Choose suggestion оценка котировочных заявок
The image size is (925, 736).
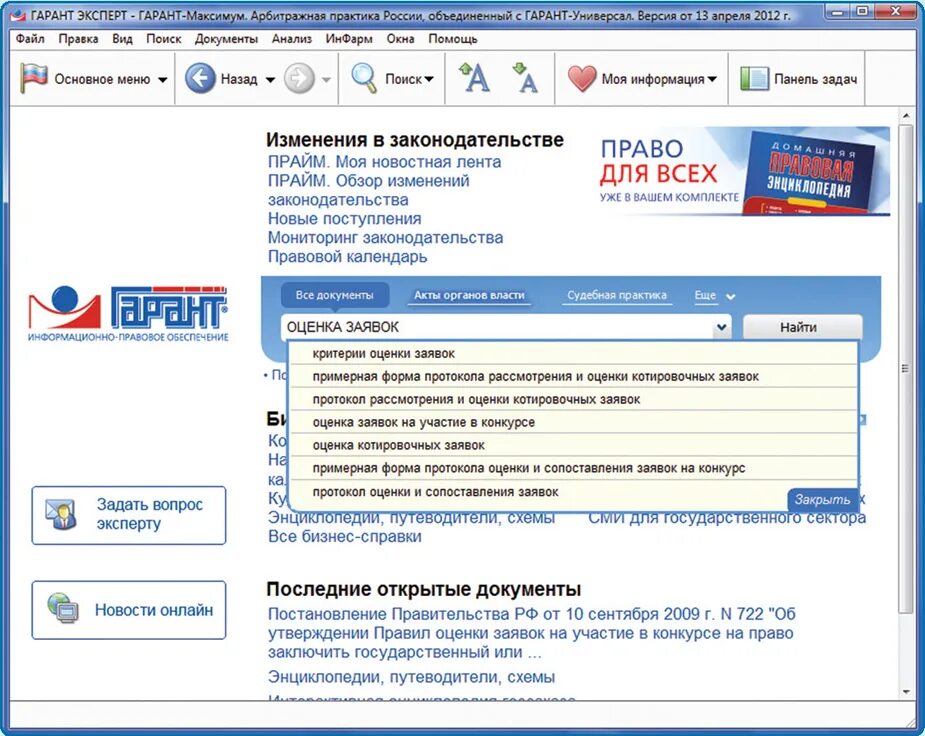coord(573,446)
